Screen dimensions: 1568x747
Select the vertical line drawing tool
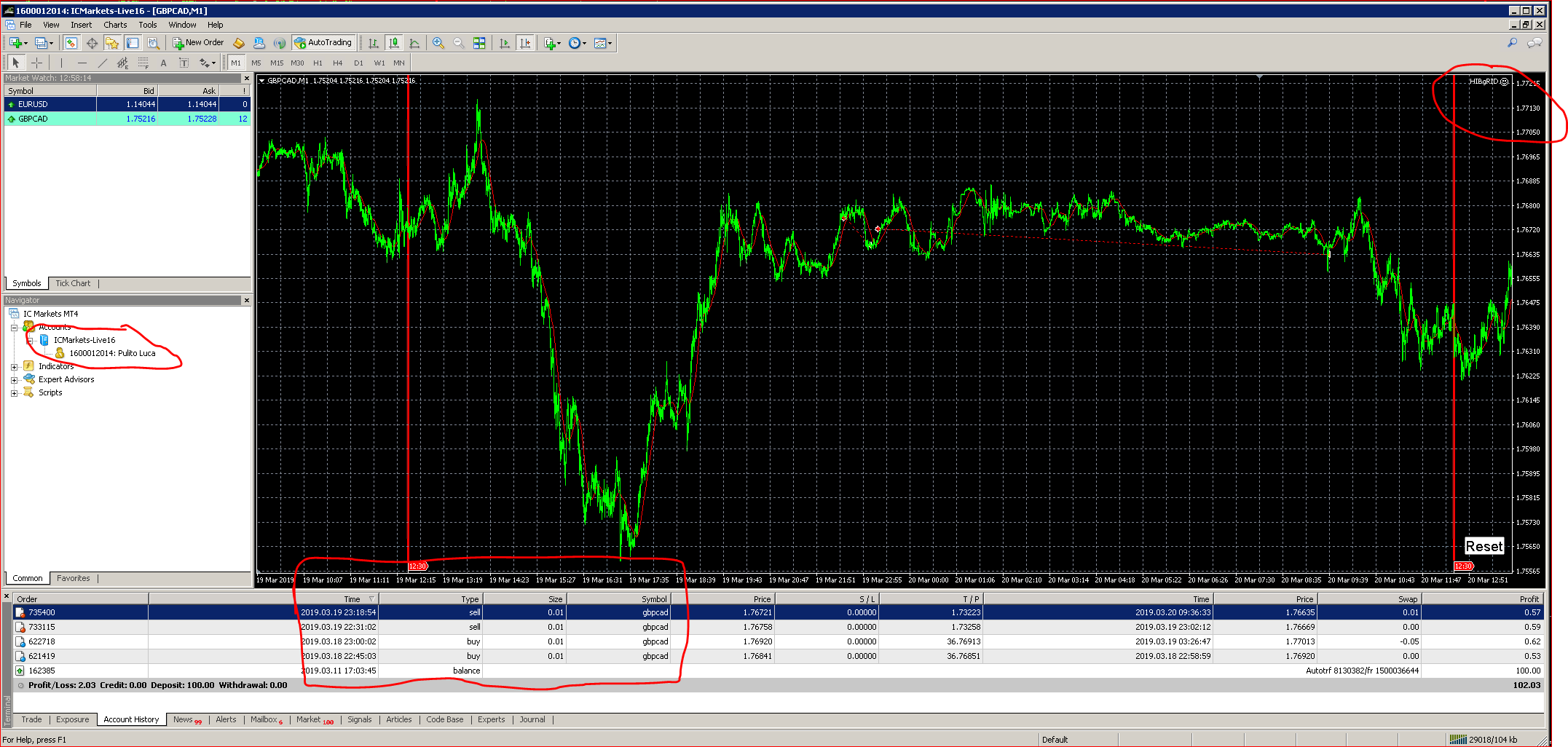[62, 63]
